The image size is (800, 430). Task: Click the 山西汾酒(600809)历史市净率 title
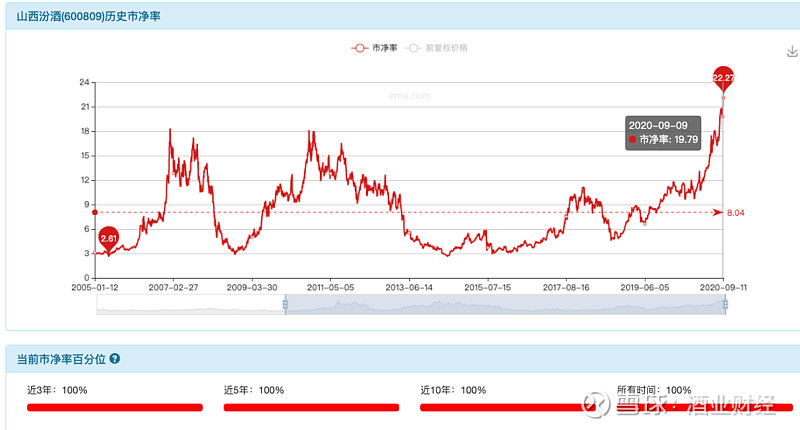point(88,16)
